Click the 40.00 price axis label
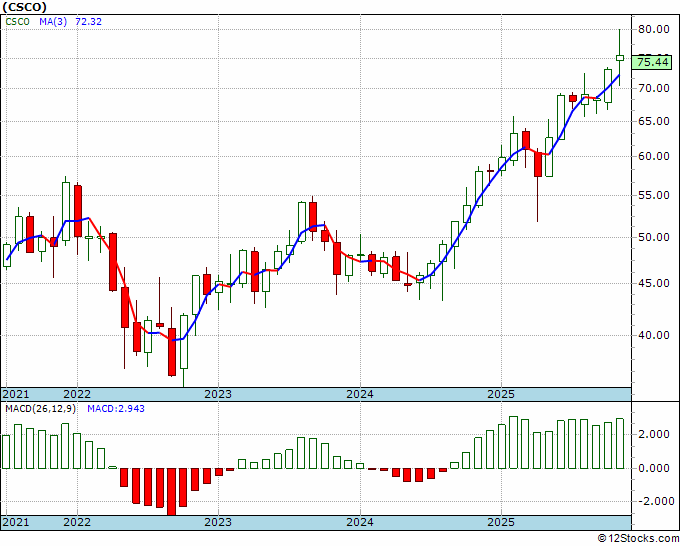Screen dimensions: 680x546 click(653, 335)
